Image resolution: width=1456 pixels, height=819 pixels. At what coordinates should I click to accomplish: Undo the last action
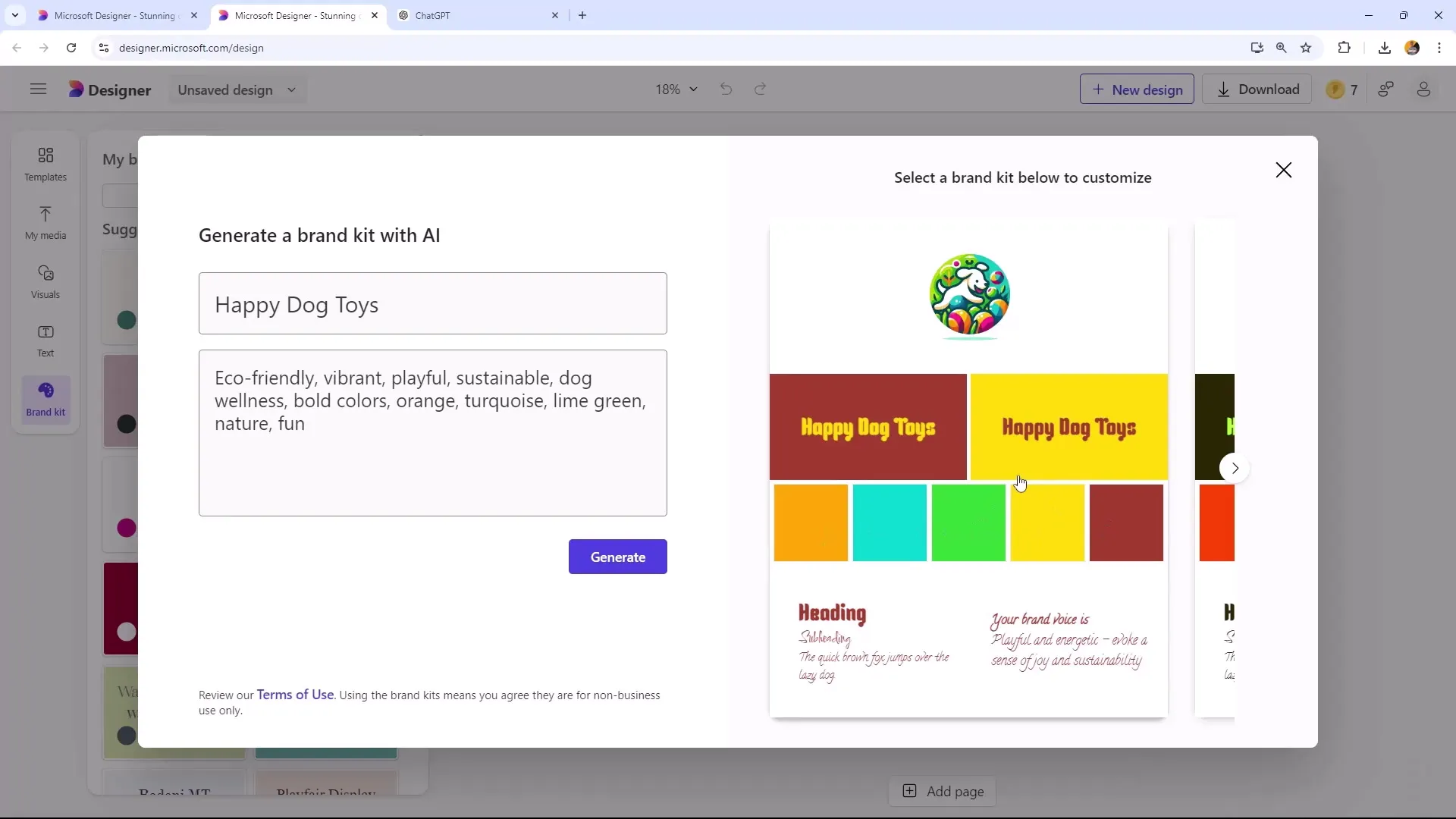(726, 89)
